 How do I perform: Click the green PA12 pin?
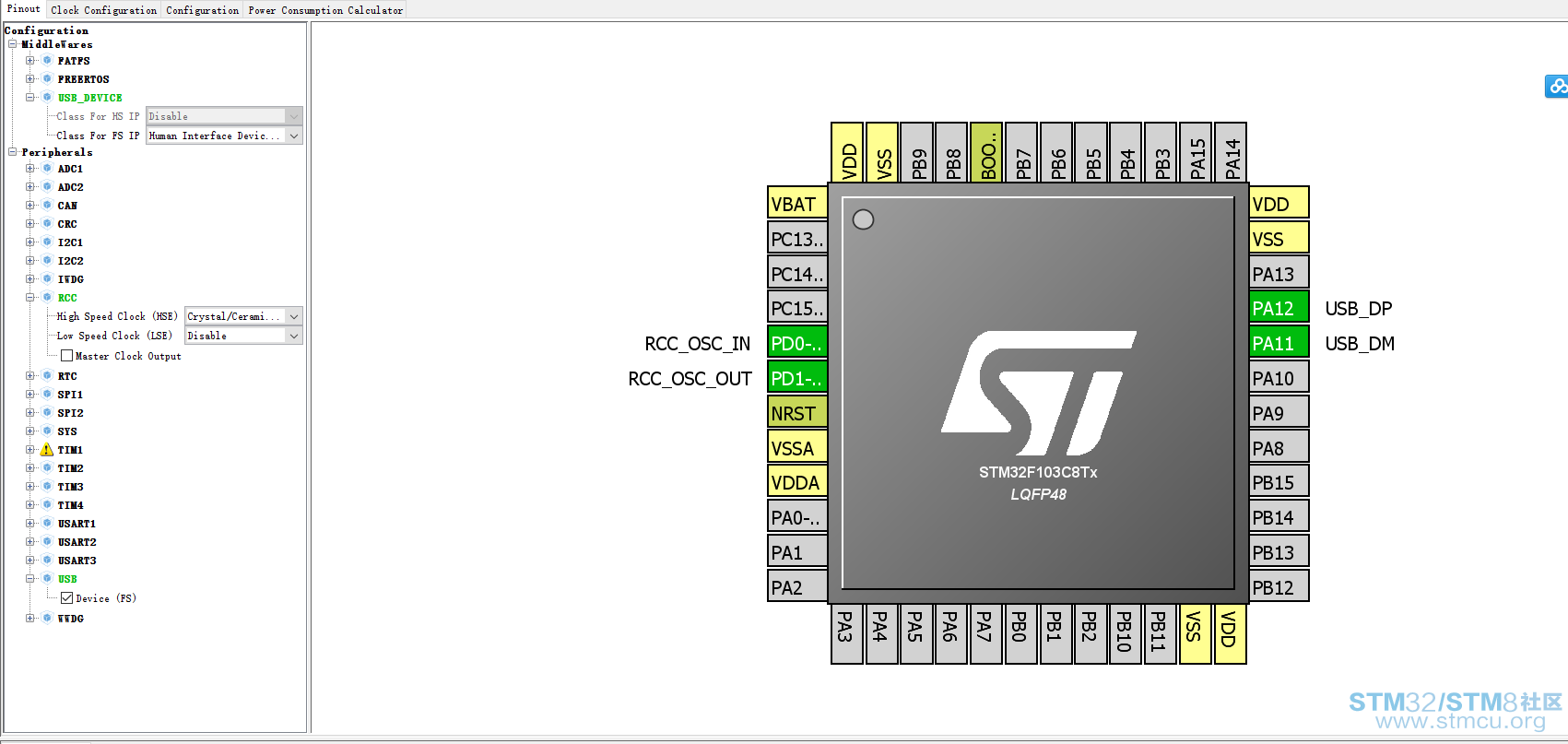click(x=1279, y=308)
